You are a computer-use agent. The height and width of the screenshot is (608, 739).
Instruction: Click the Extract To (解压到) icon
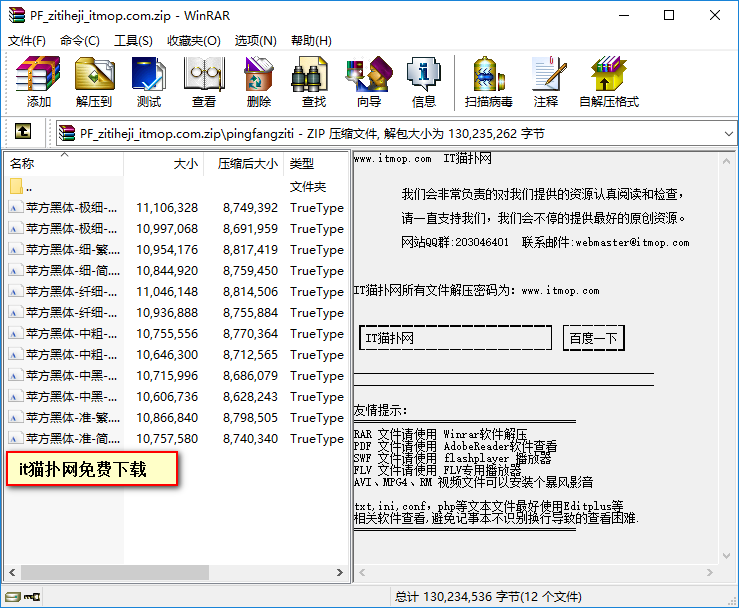pos(94,82)
